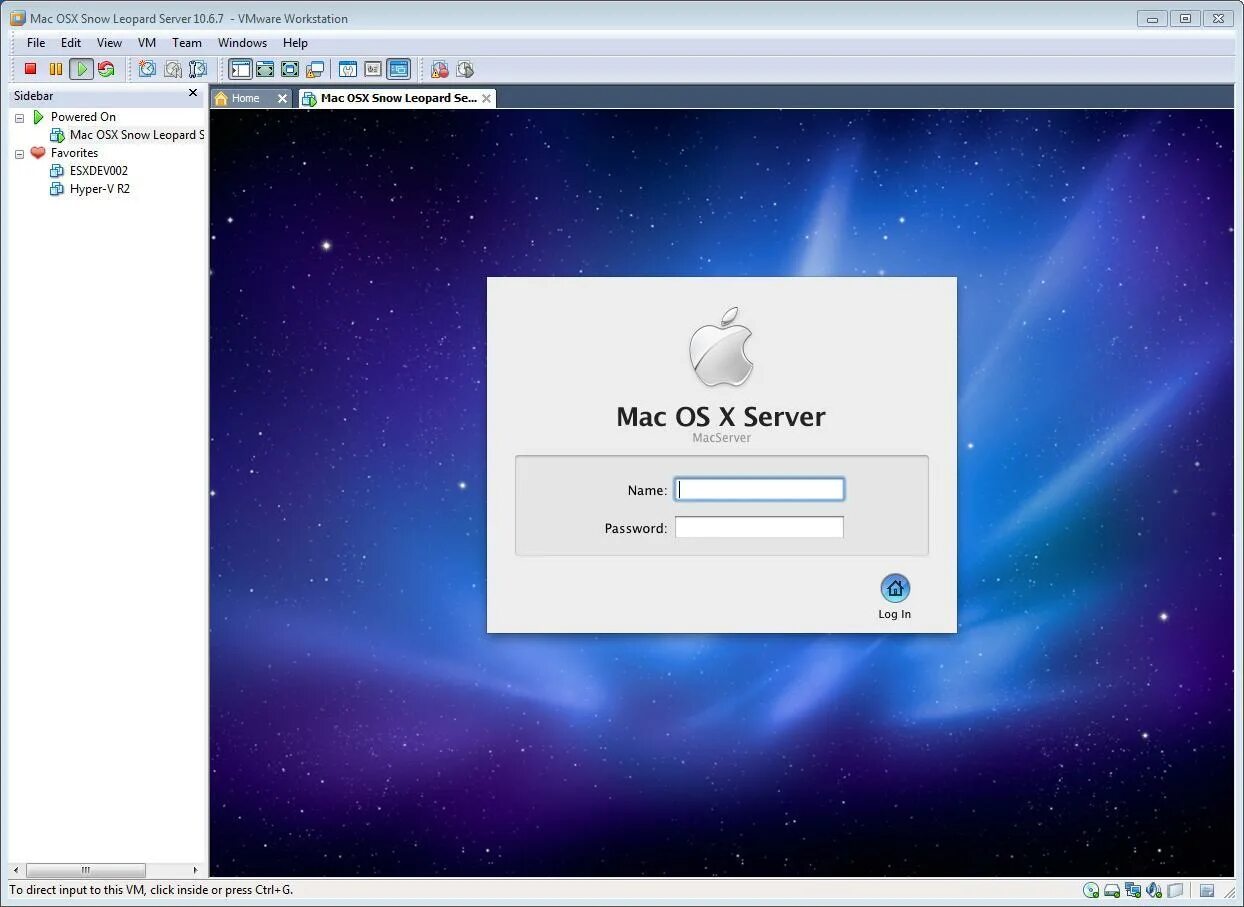Screen dimensions: 1244x907
Task: Click the sidebar horizontal scrollbar thumb
Action: [85, 870]
